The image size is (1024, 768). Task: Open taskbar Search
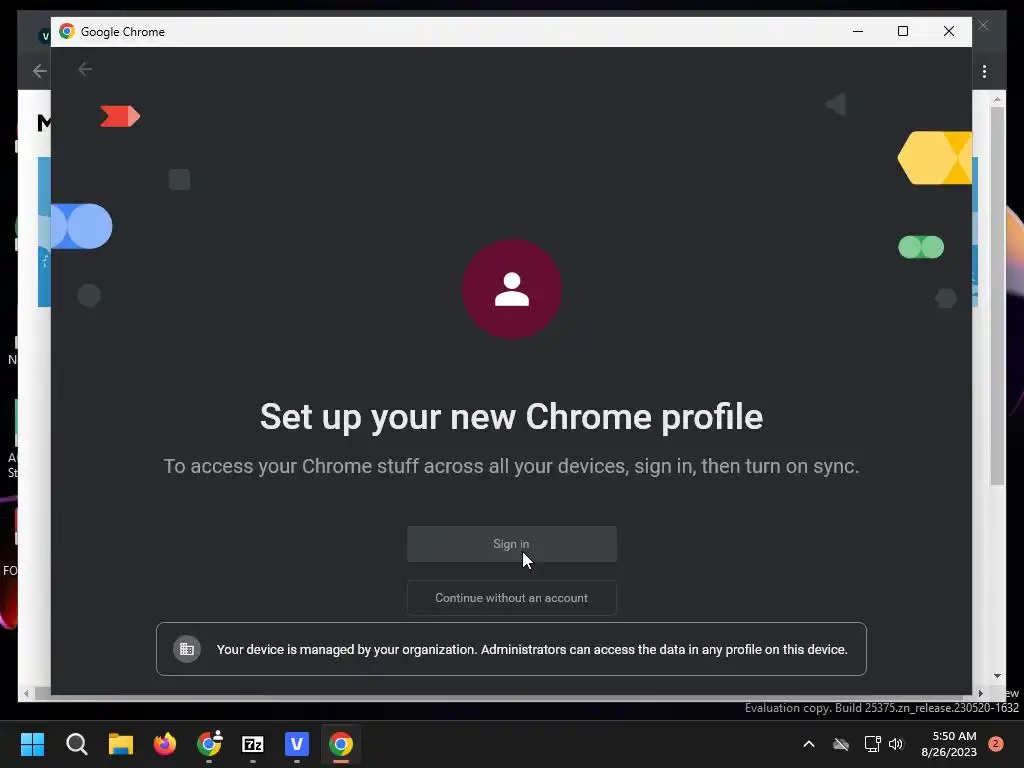[76, 744]
